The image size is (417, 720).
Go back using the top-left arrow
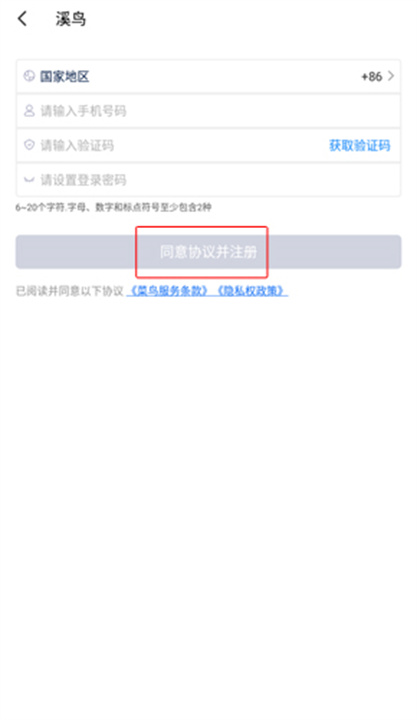(x=22, y=19)
